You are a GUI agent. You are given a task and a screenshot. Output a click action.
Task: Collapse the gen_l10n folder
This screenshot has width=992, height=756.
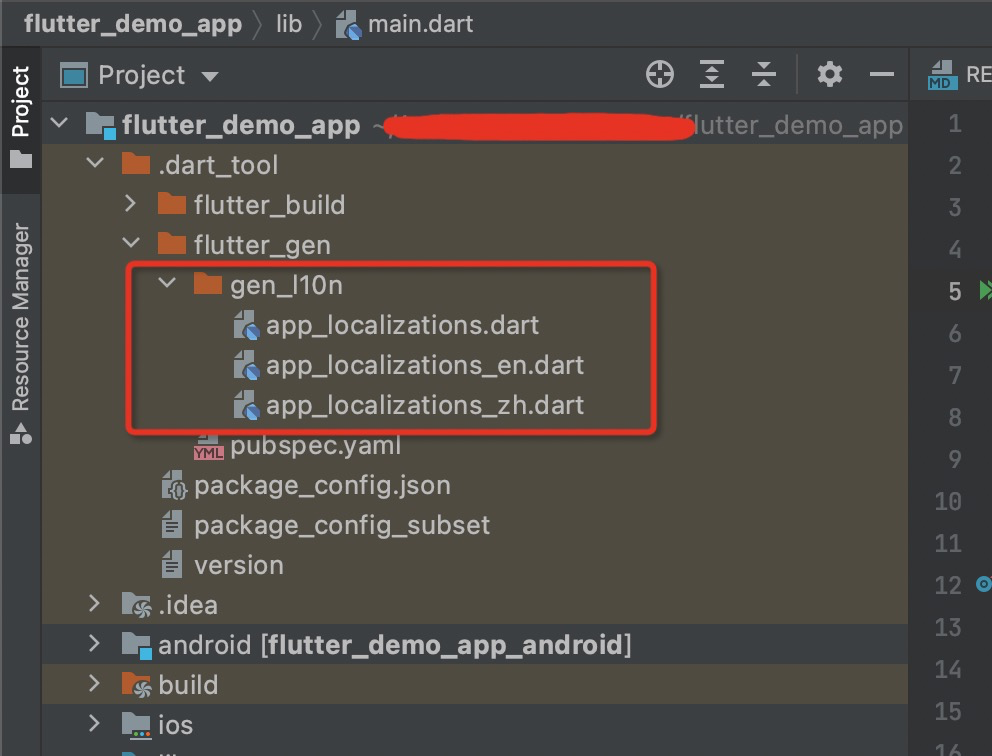pos(167,283)
